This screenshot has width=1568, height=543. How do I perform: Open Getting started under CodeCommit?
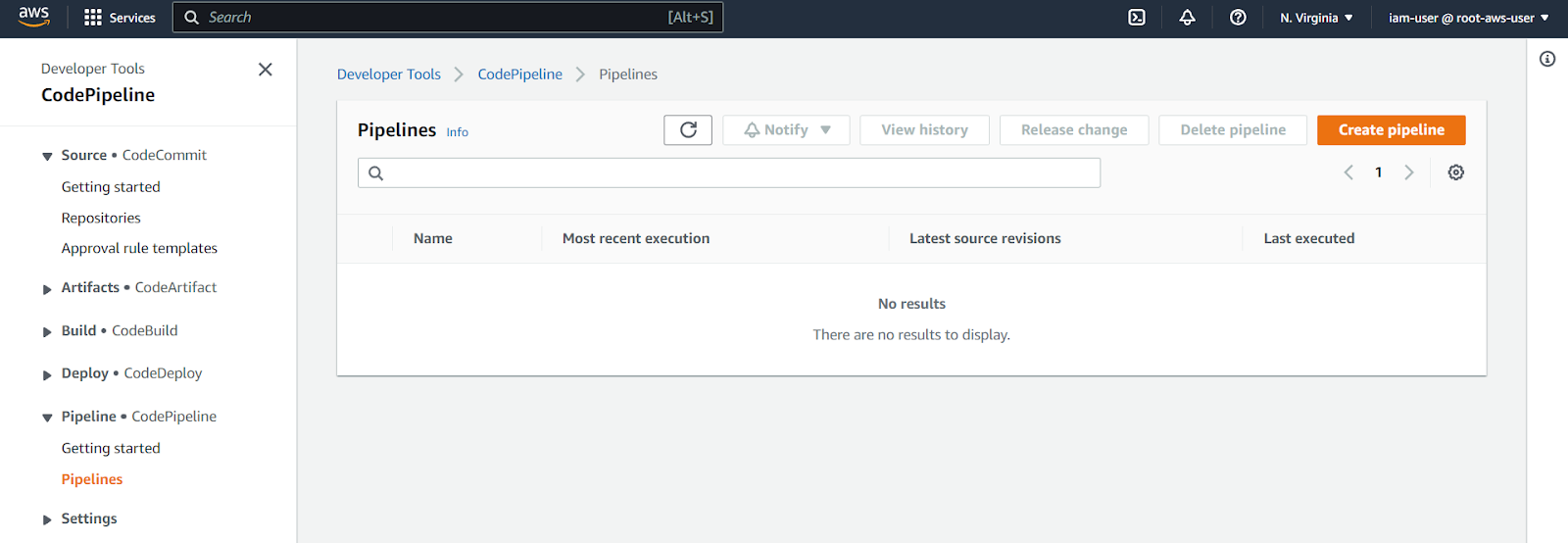(x=111, y=186)
